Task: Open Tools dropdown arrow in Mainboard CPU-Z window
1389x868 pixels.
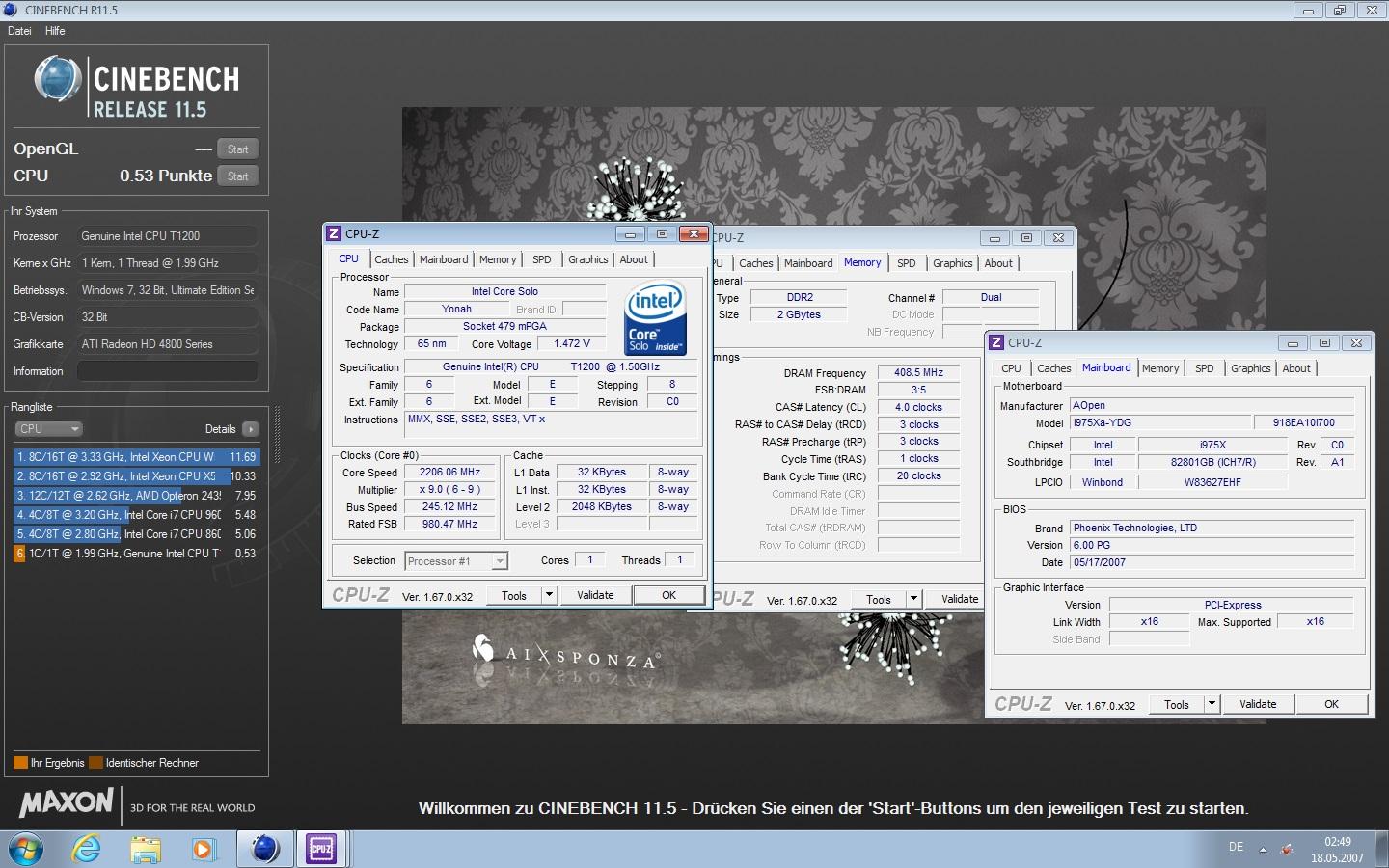Action: 1212,704
